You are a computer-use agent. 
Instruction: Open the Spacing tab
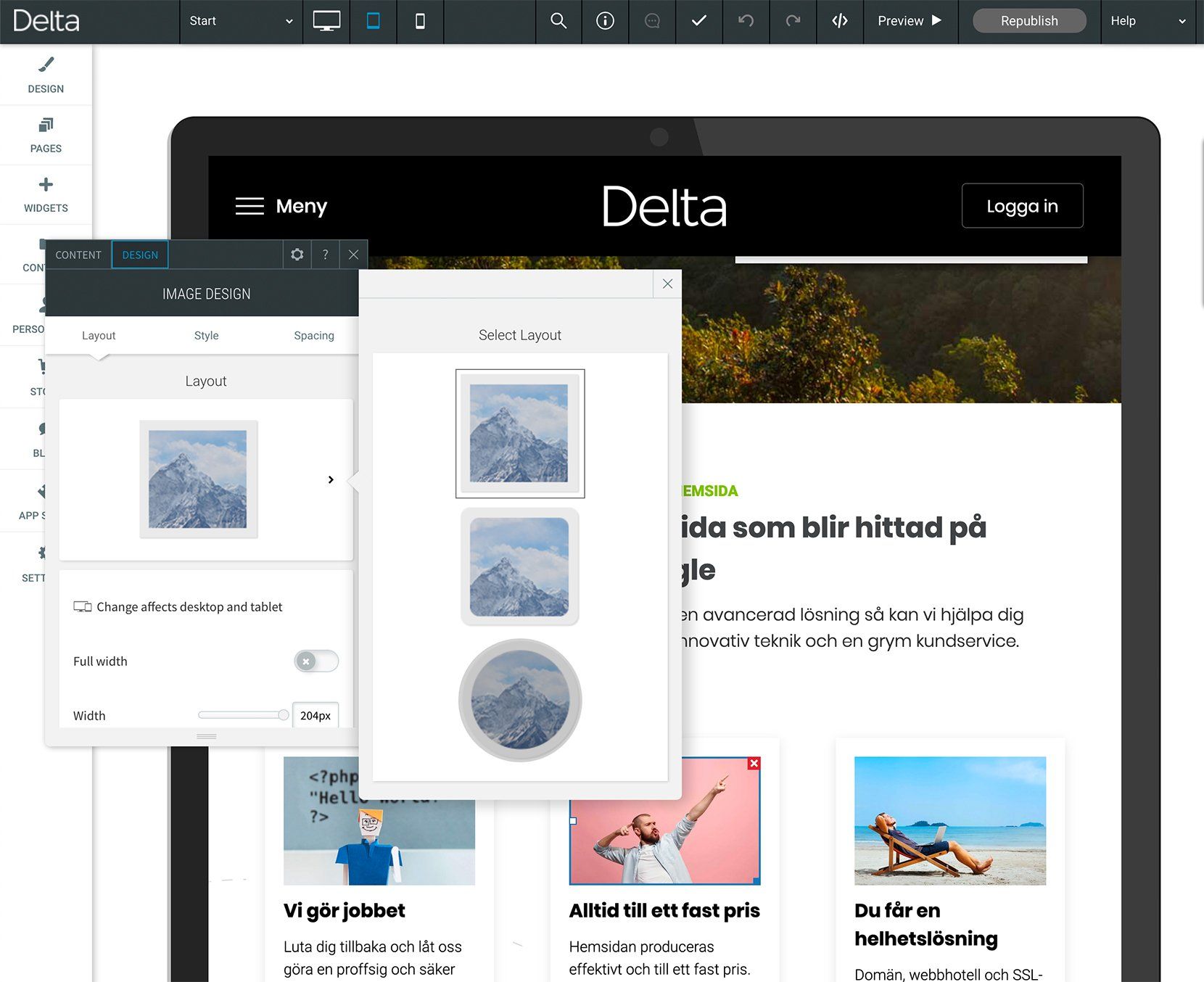(314, 336)
